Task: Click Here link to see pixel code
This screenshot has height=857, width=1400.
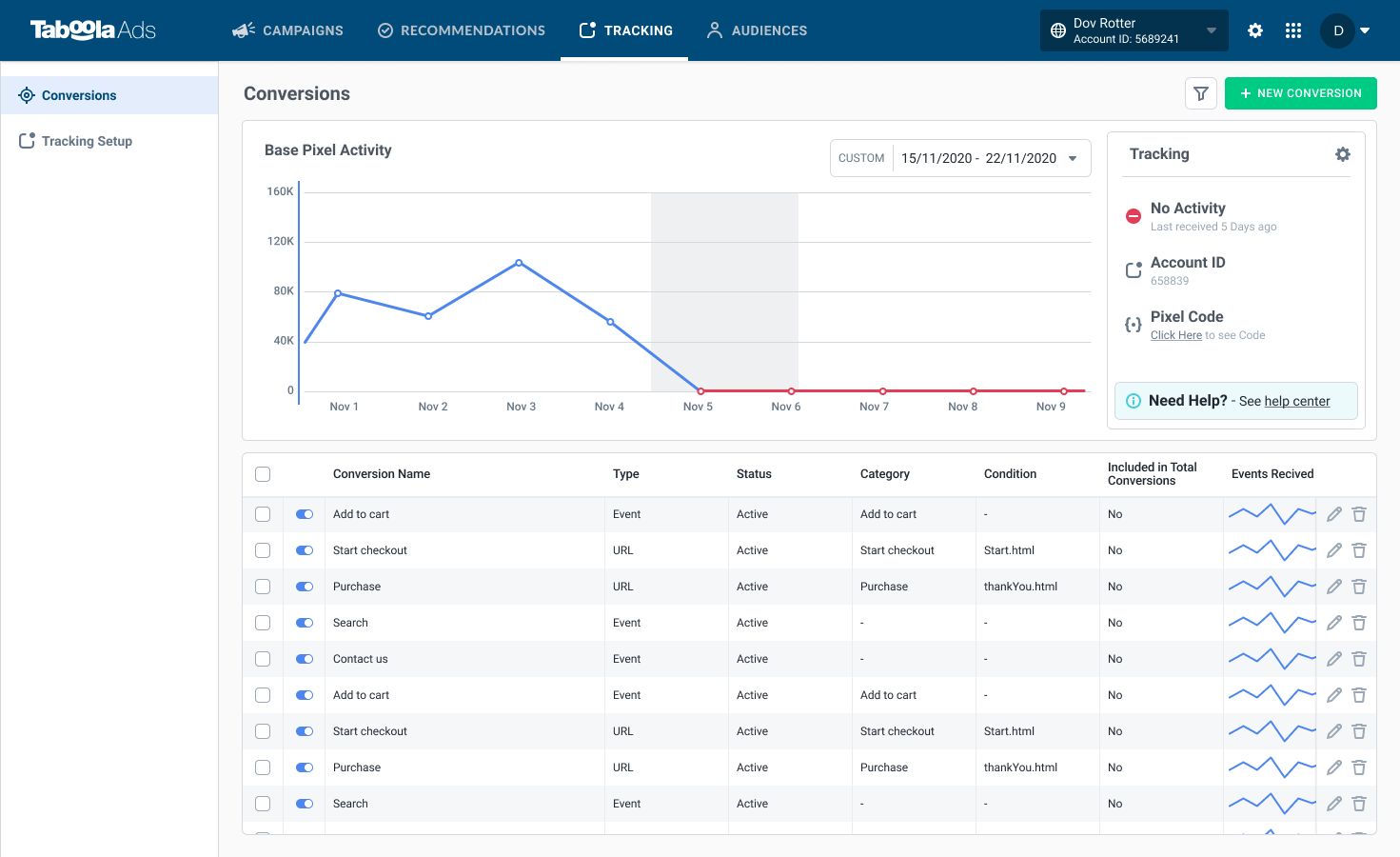Action: [x=1176, y=335]
